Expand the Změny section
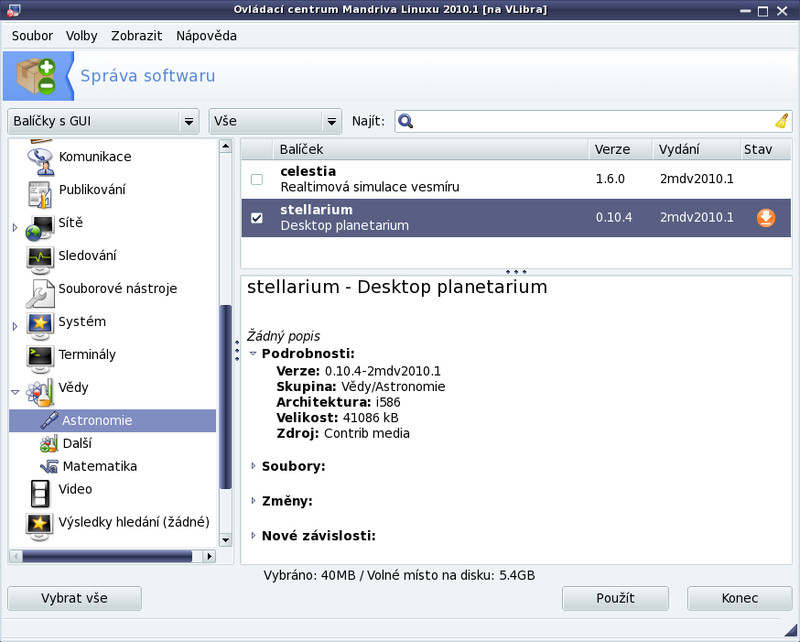This screenshot has width=800, height=642. coord(253,501)
